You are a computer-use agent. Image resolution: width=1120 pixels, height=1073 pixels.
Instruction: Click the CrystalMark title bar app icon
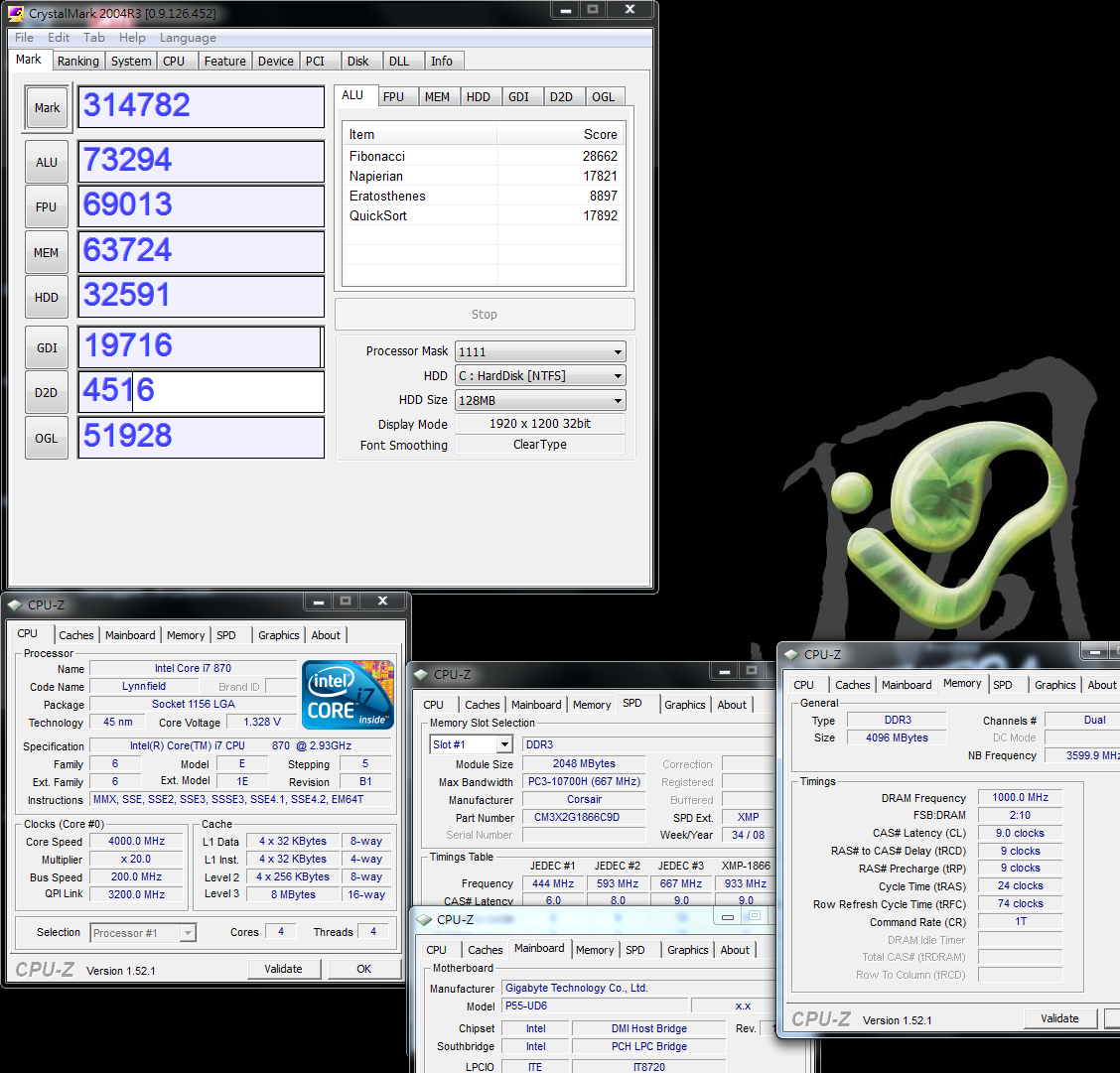(16, 14)
